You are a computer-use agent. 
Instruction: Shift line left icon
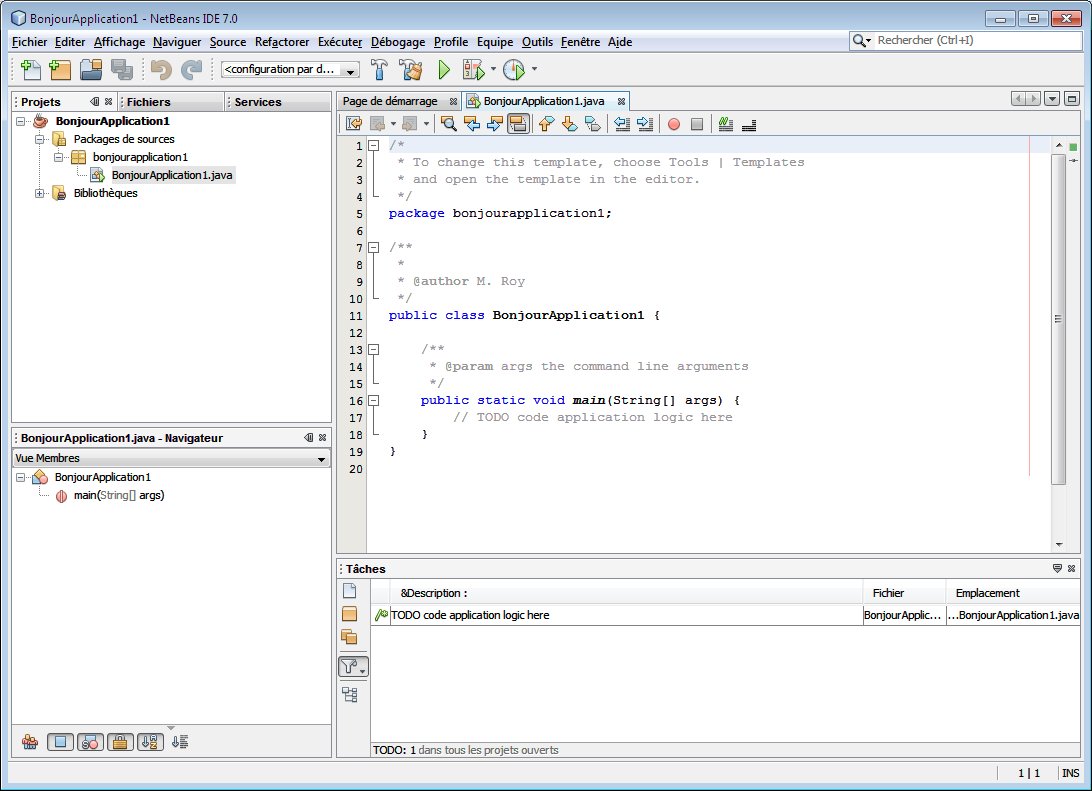(622, 124)
